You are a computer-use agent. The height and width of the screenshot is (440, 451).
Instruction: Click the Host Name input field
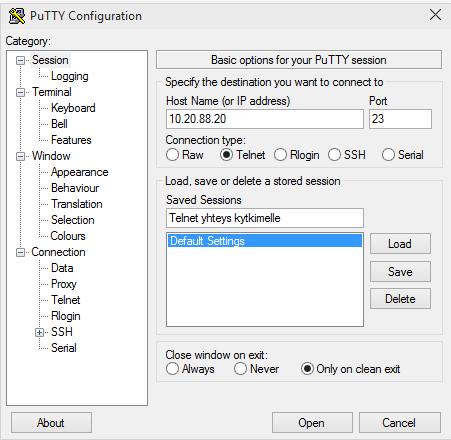(265, 119)
